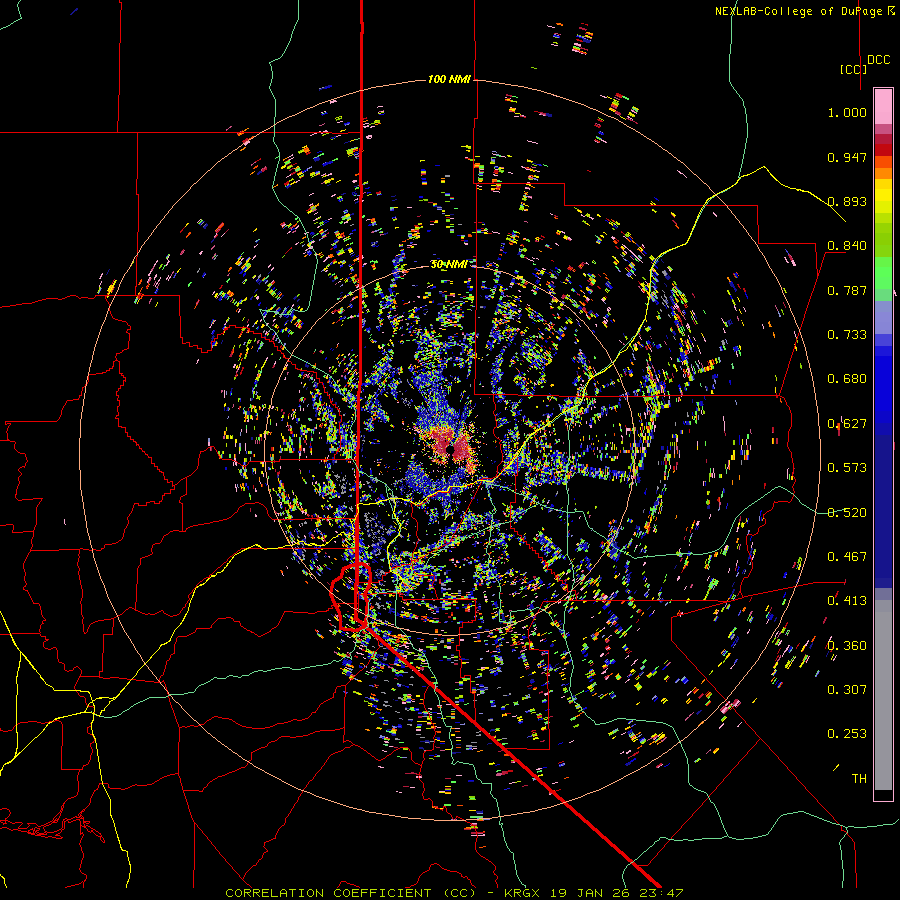900x900 pixels.
Task: Select the DCC product label
Action: click(x=879, y=60)
